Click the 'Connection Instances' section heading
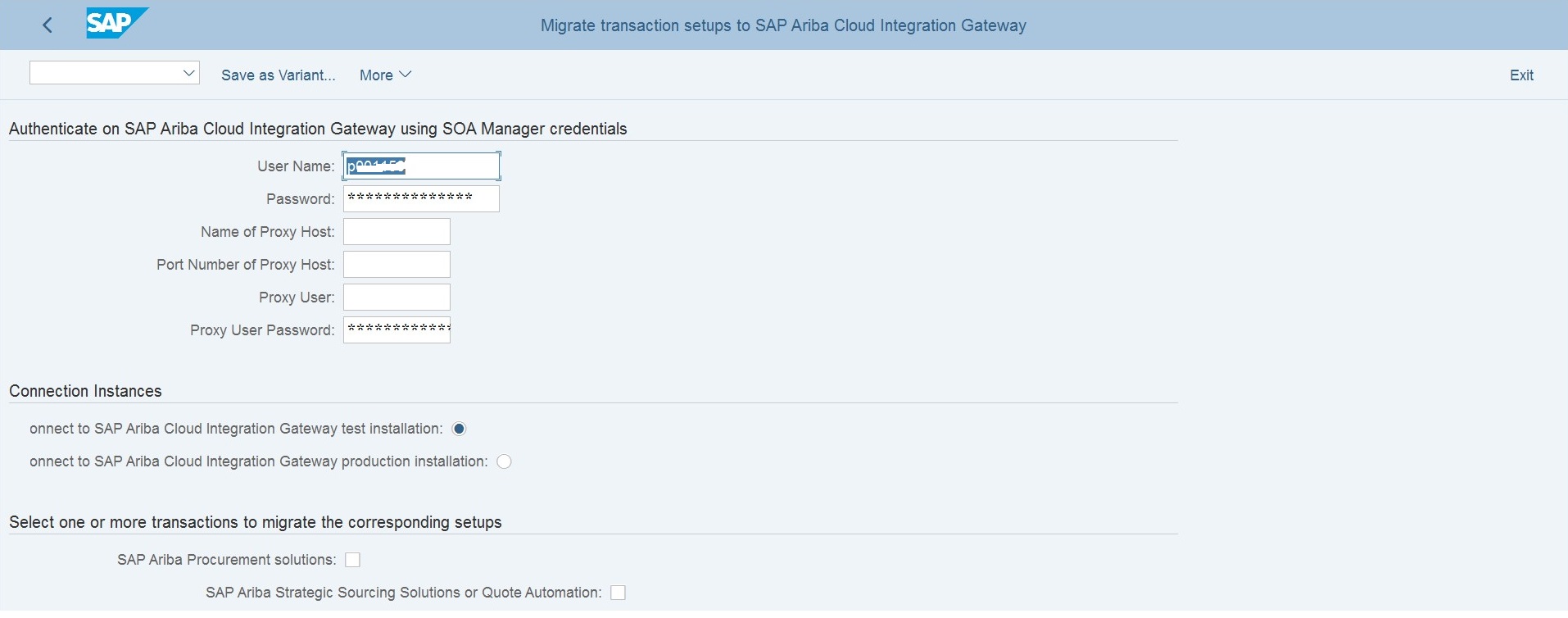The width and height of the screenshot is (1568, 618). point(85,391)
